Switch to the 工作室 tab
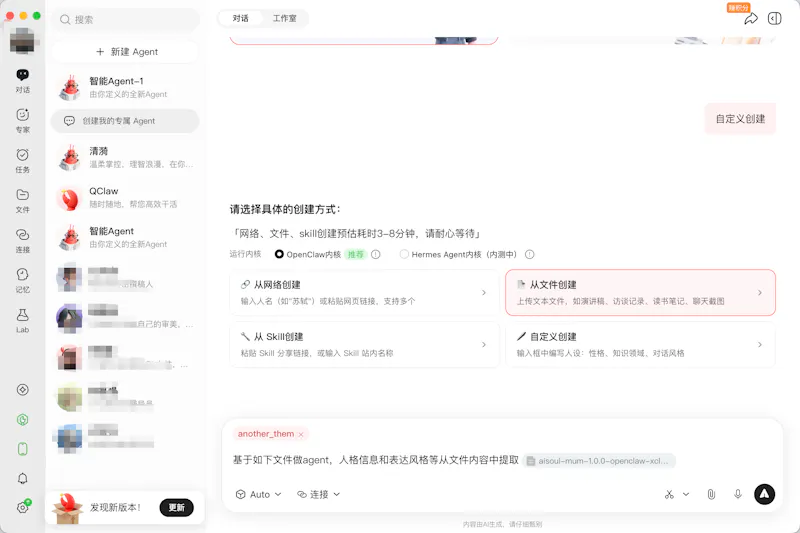 (284, 18)
